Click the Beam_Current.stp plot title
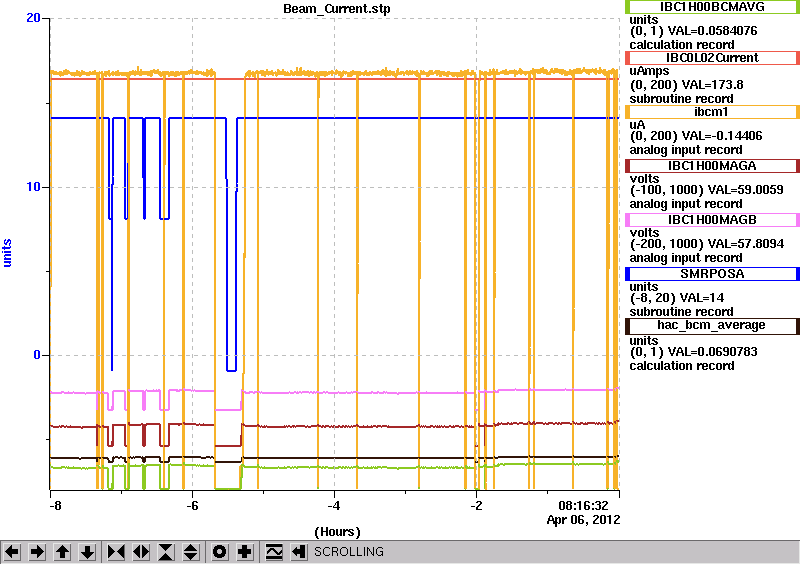 click(337, 9)
